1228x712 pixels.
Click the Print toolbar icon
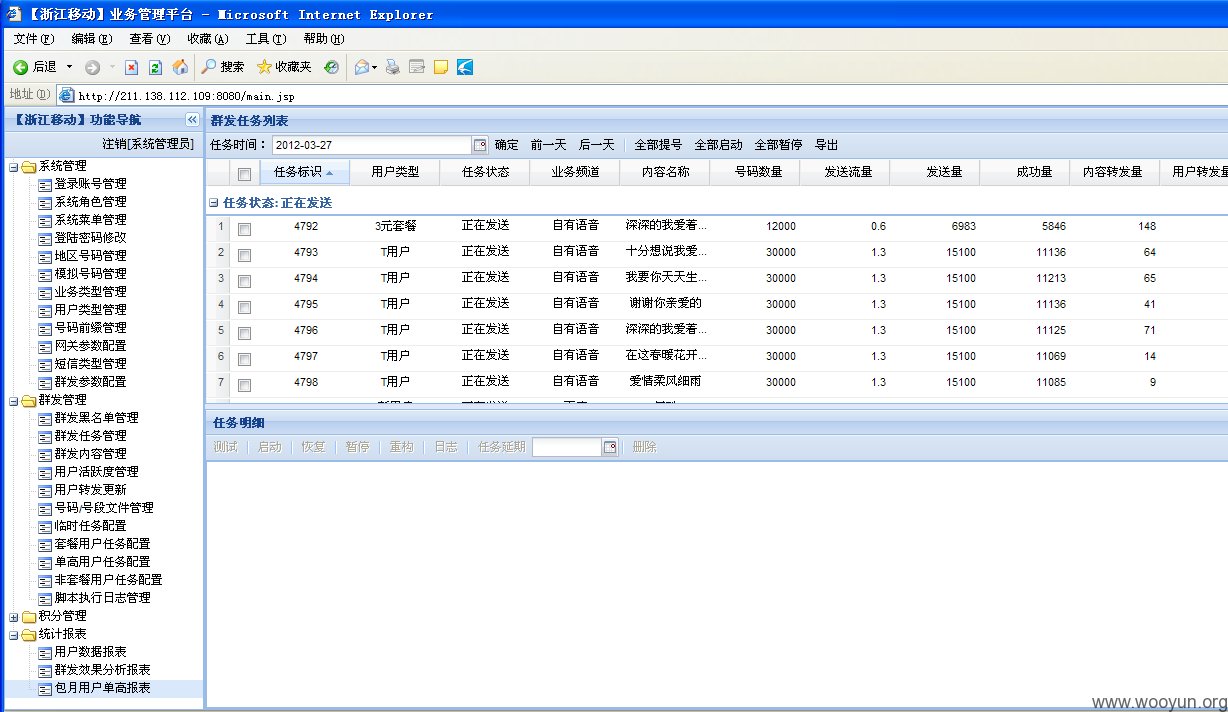393,67
